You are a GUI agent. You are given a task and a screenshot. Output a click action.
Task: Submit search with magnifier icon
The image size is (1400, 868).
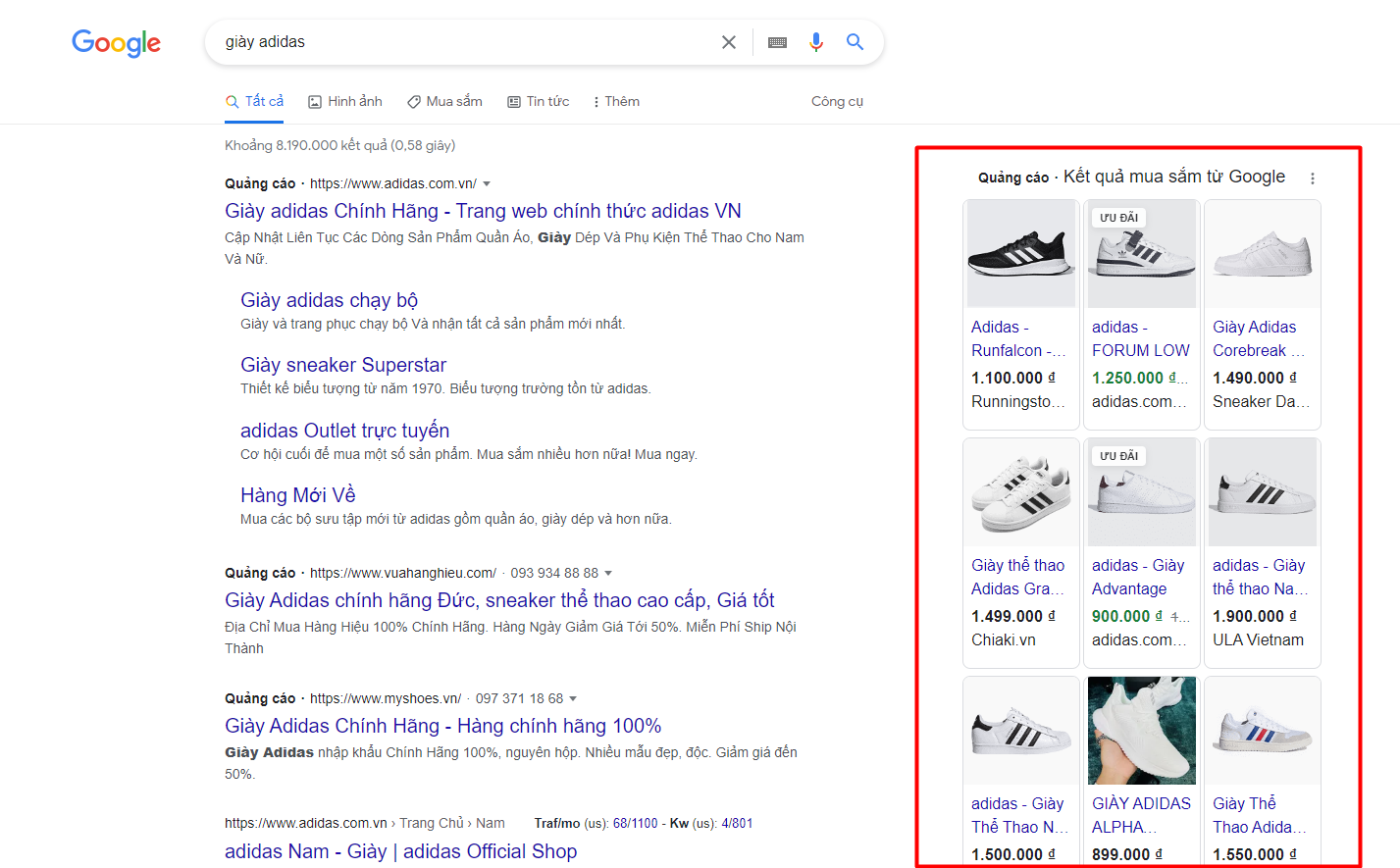coord(855,42)
